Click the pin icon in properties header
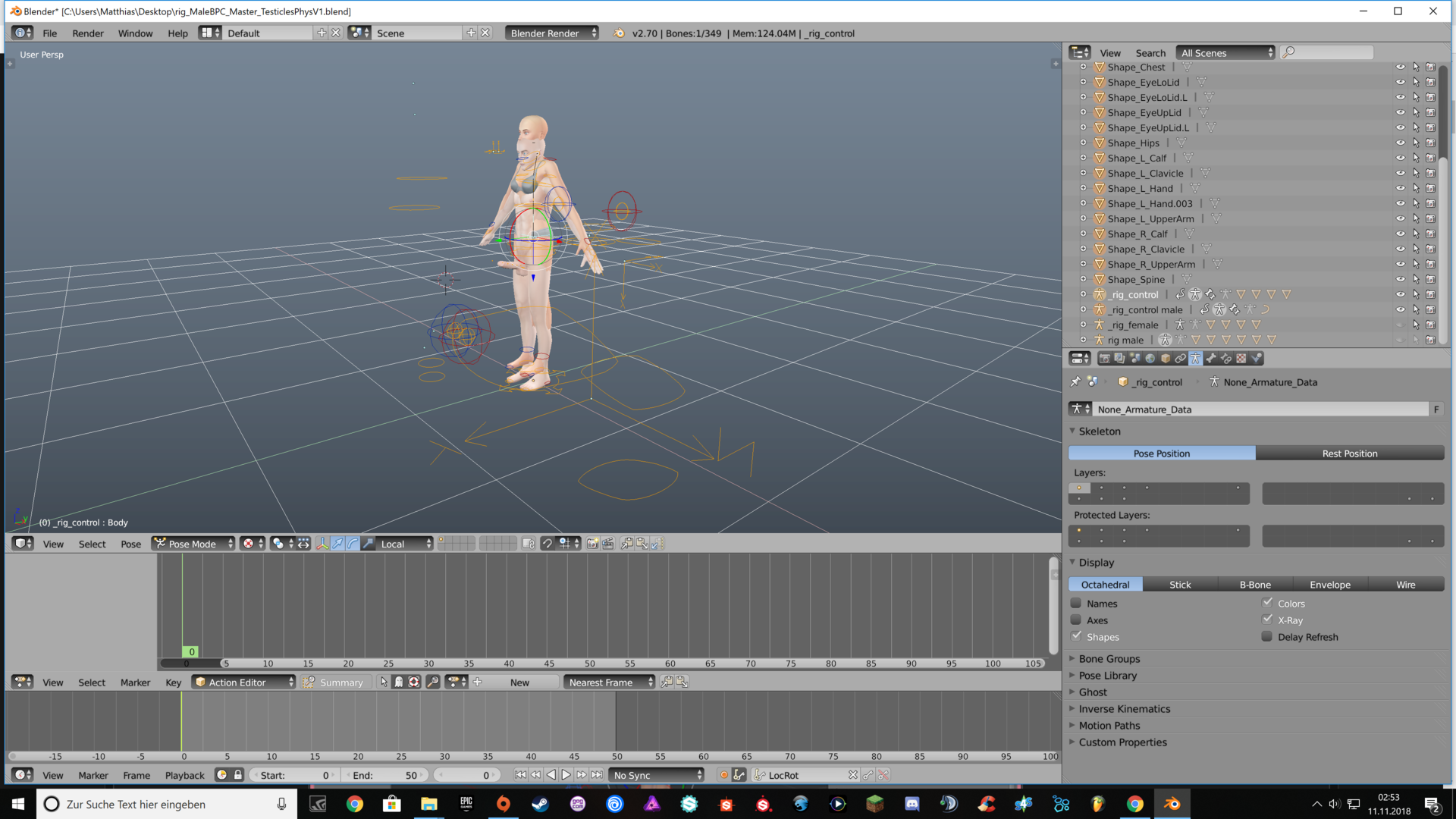This screenshot has height=819, width=1456. point(1075,382)
